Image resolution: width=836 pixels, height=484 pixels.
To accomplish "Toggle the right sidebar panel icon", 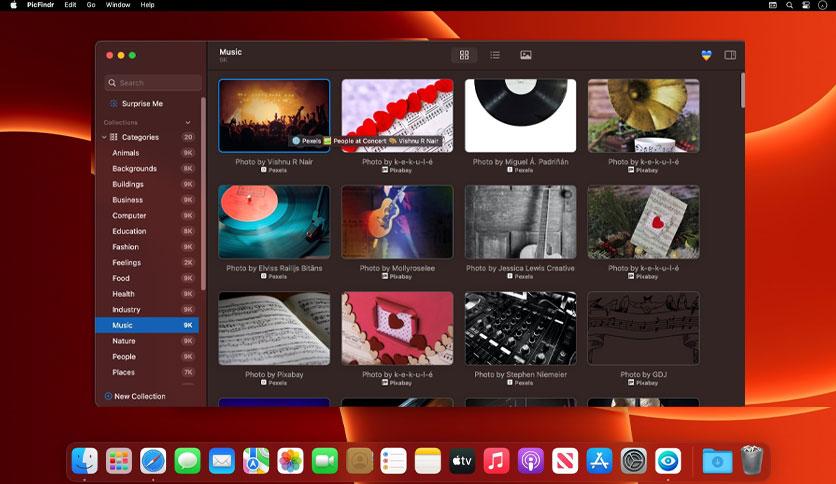I will point(730,55).
